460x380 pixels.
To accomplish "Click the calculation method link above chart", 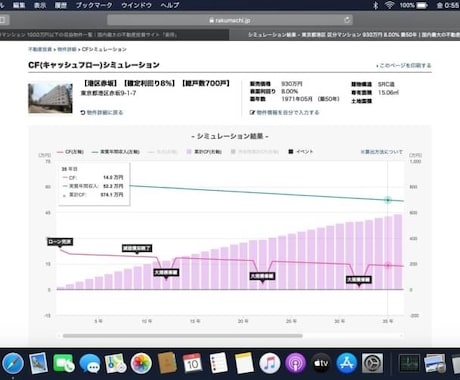I will [382, 152].
